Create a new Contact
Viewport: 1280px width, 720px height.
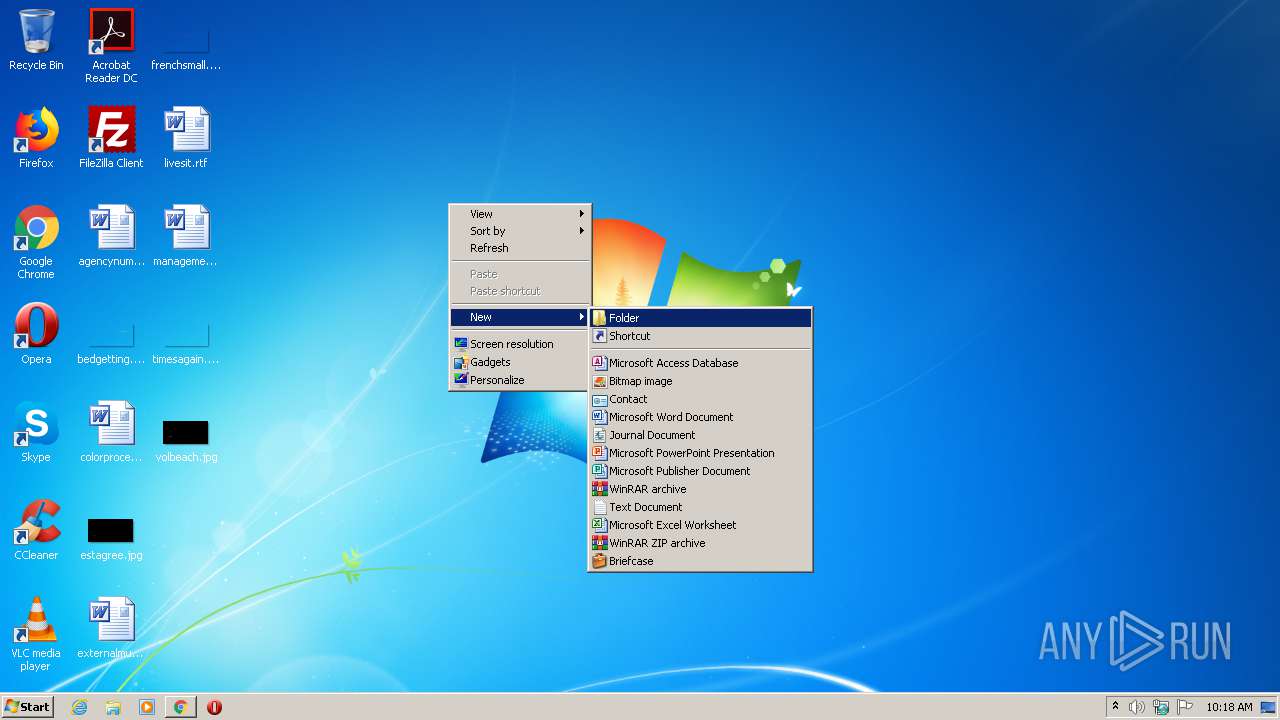(x=700, y=399)
